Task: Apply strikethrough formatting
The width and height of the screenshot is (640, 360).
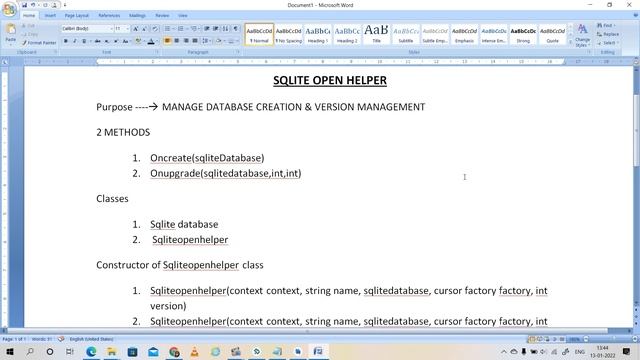Action: tap(97, 41)
